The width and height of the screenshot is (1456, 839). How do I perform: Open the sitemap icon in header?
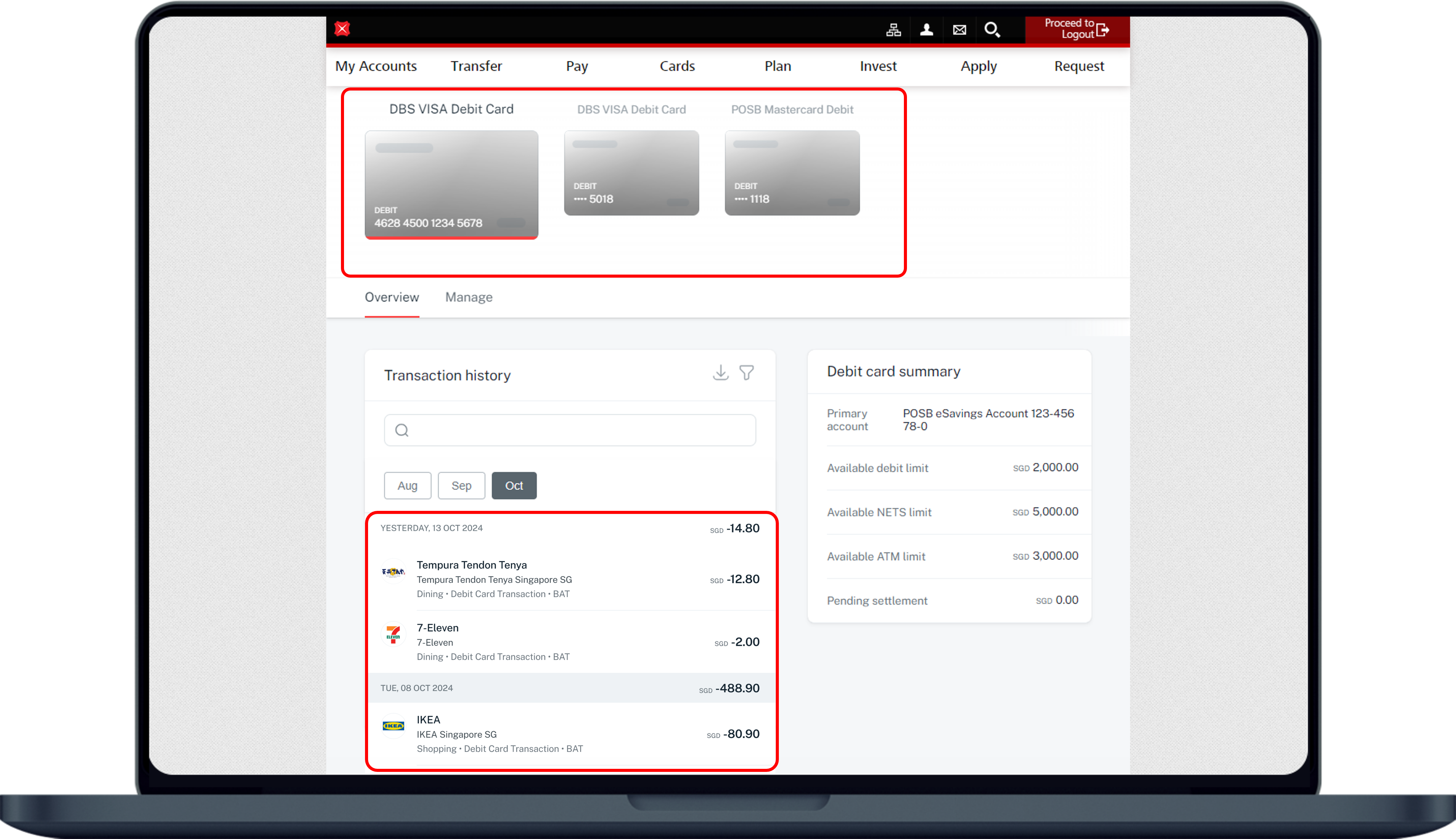(x=893, y=30)
